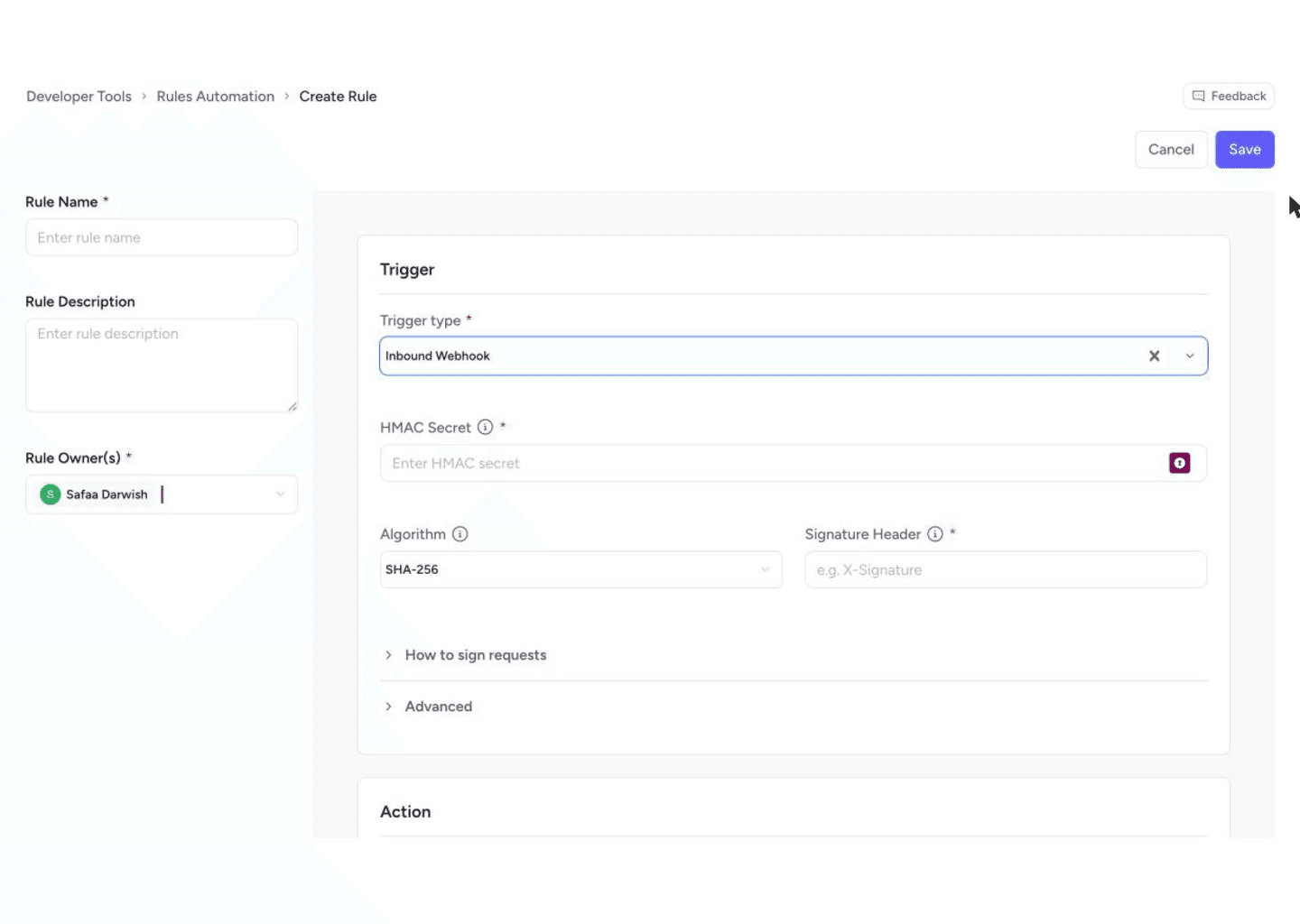The image size is (1300, 924).
Task: Click the Inbound Webhook selected value
Action: [x=438, y=356]
